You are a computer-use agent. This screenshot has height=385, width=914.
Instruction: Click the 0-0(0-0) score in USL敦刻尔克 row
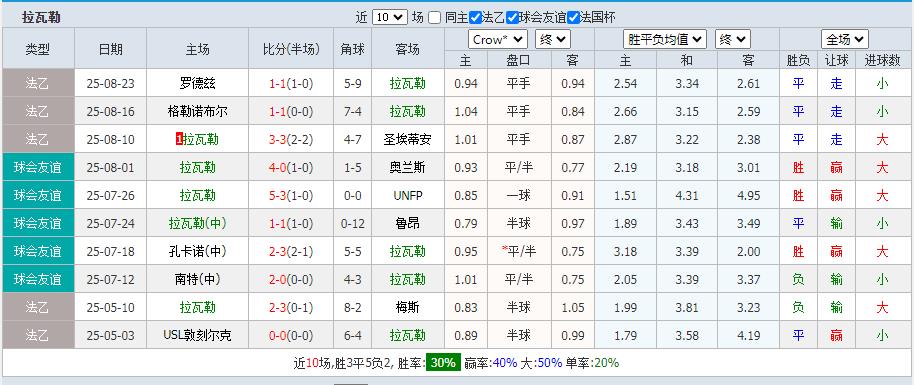point(291,335)
